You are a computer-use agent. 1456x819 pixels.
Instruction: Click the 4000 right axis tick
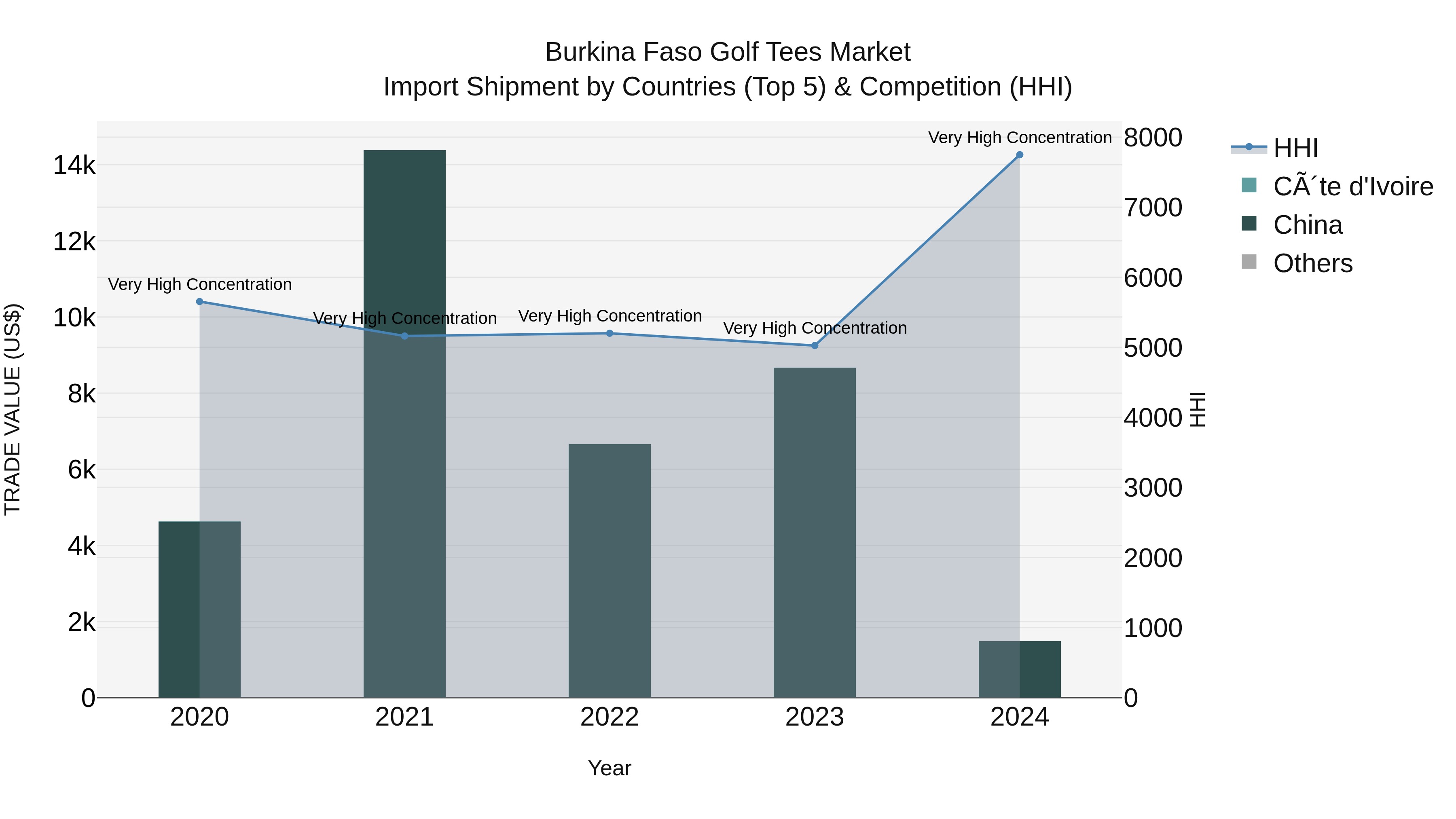tap(1153, 418)
